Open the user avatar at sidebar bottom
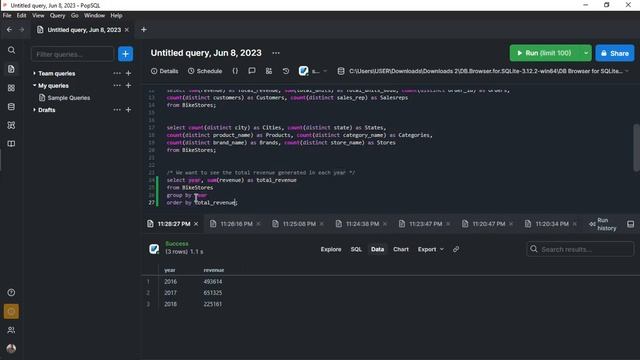Image resolution: width=640 pixels, height=360 pixels. click(x=11, y=348)
